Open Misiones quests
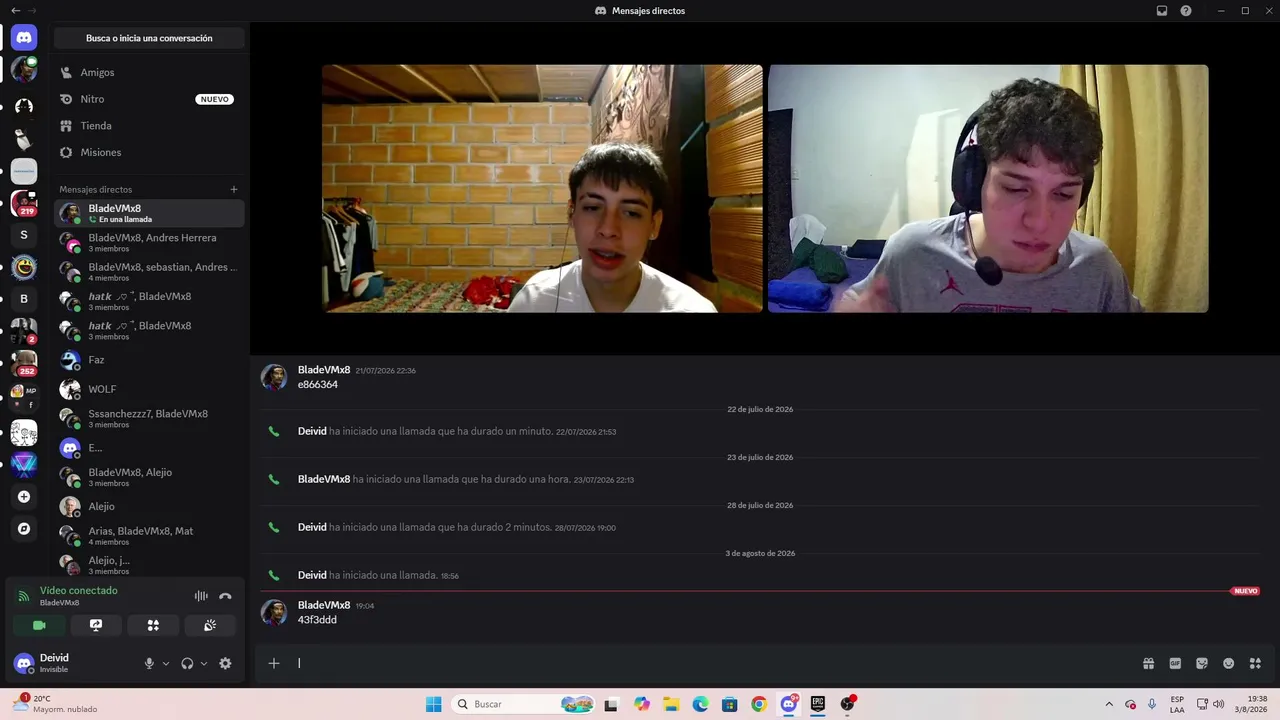Viewport: 1280px width, 720px height. [x=149, y=152]
